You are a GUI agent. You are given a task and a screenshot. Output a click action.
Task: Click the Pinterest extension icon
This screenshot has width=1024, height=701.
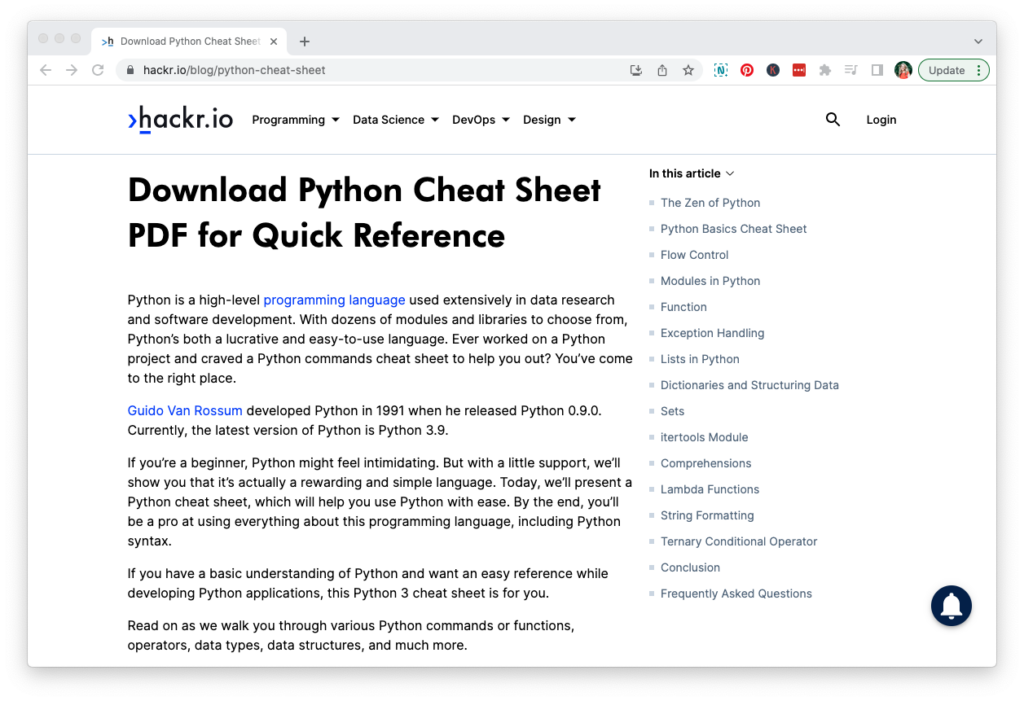pos(747,70)
